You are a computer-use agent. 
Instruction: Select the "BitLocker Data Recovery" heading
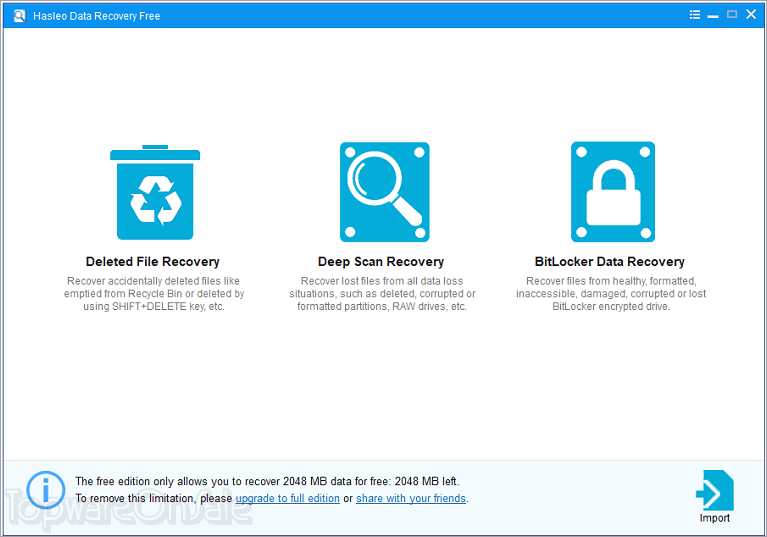[x=609, y=262]
